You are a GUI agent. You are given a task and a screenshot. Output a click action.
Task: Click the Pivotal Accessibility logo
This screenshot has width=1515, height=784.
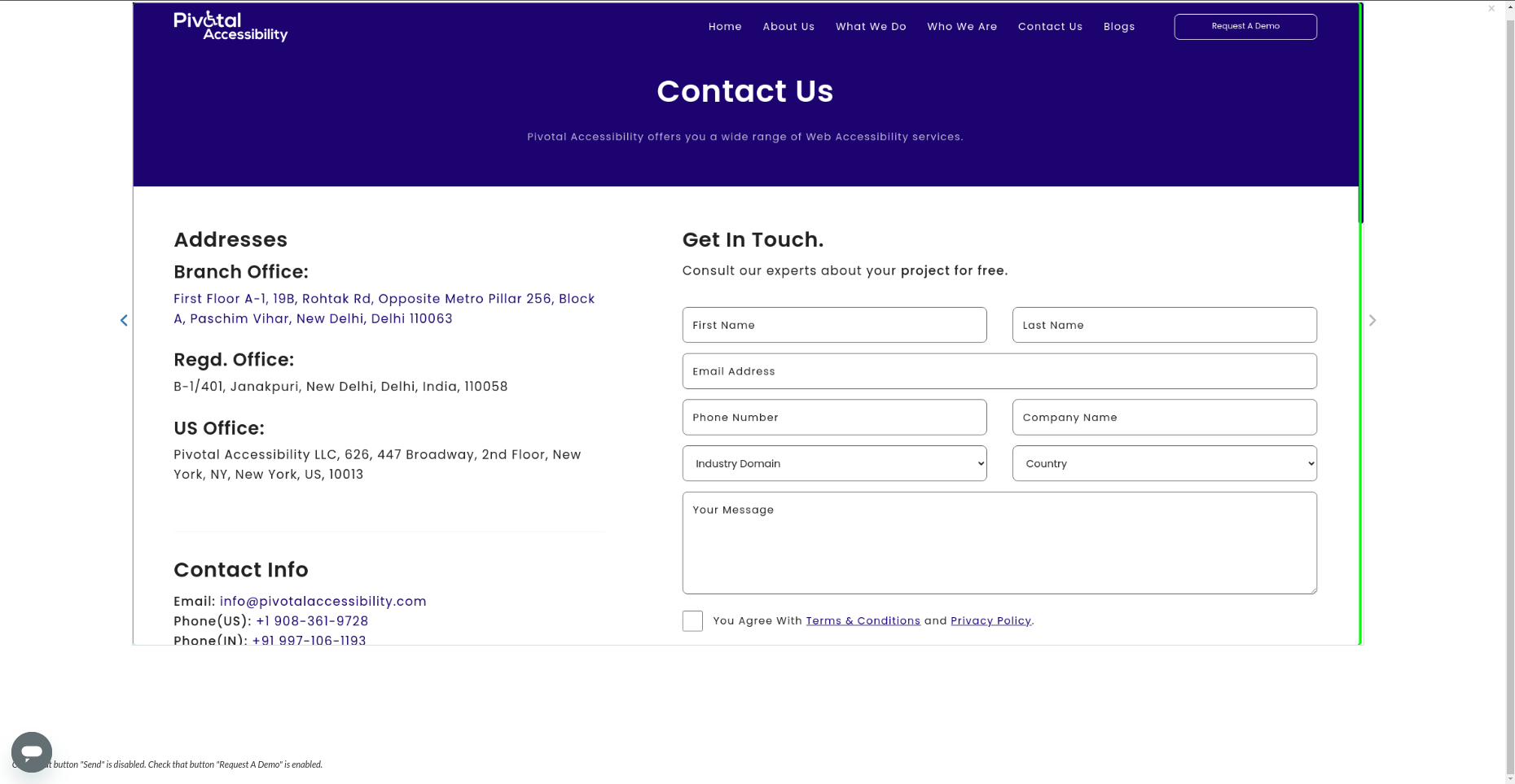231,26
